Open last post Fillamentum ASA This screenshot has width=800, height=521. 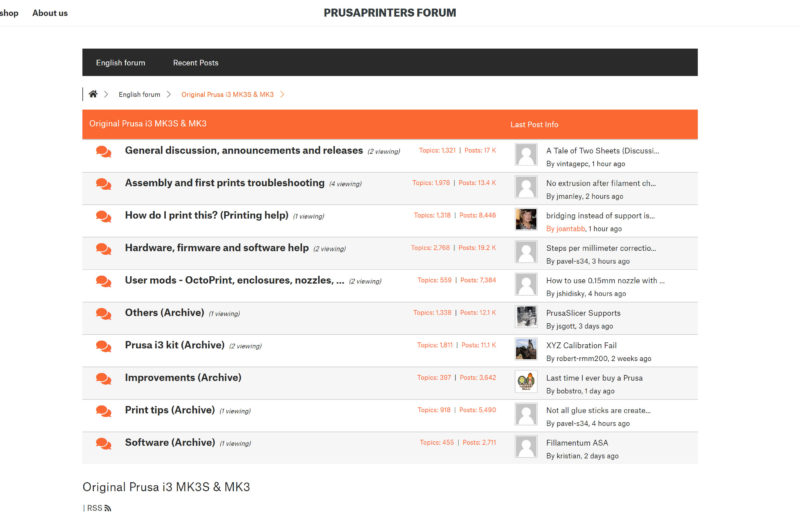tap(577, 443)
